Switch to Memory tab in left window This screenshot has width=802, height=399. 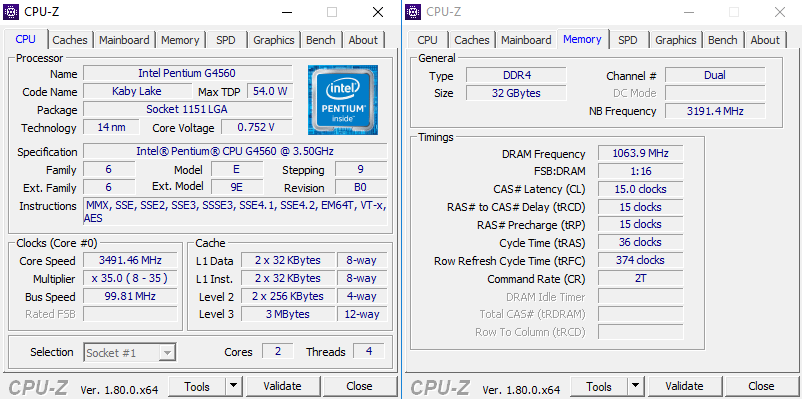tap(180, 40)
